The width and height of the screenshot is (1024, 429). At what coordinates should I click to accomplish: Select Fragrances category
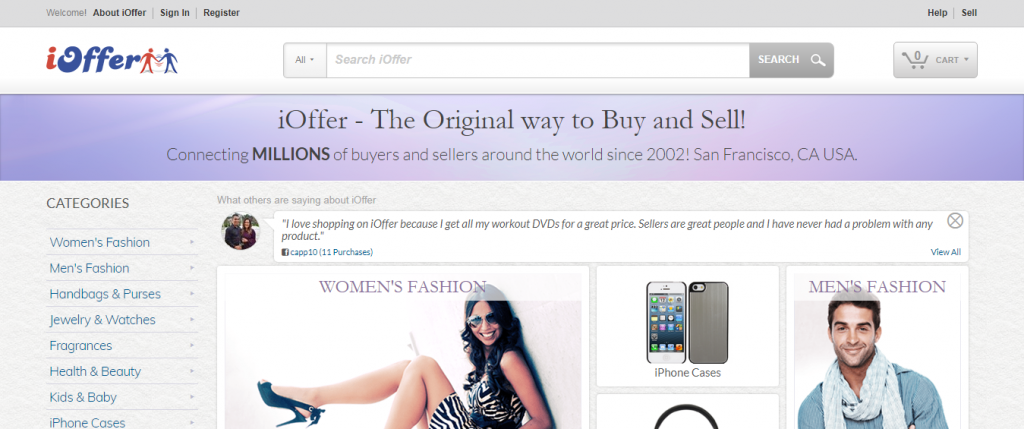(81, 345)
